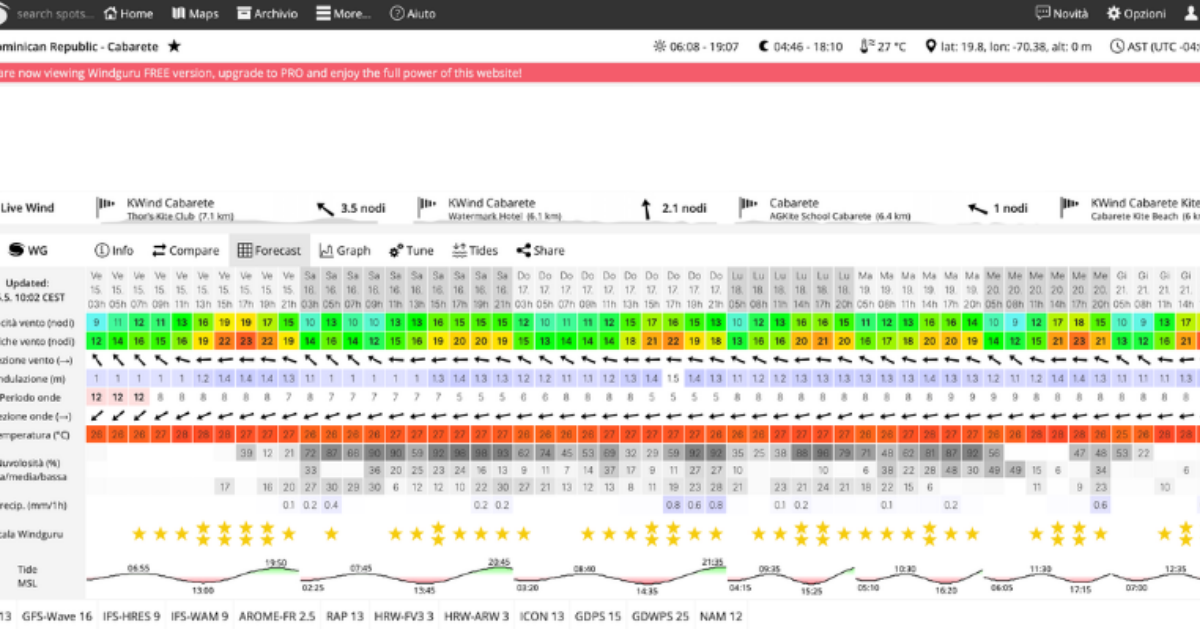The width and height of the screenshot is (1200, 630).
Task: Open the Info tab
Action: pos(114,250)
